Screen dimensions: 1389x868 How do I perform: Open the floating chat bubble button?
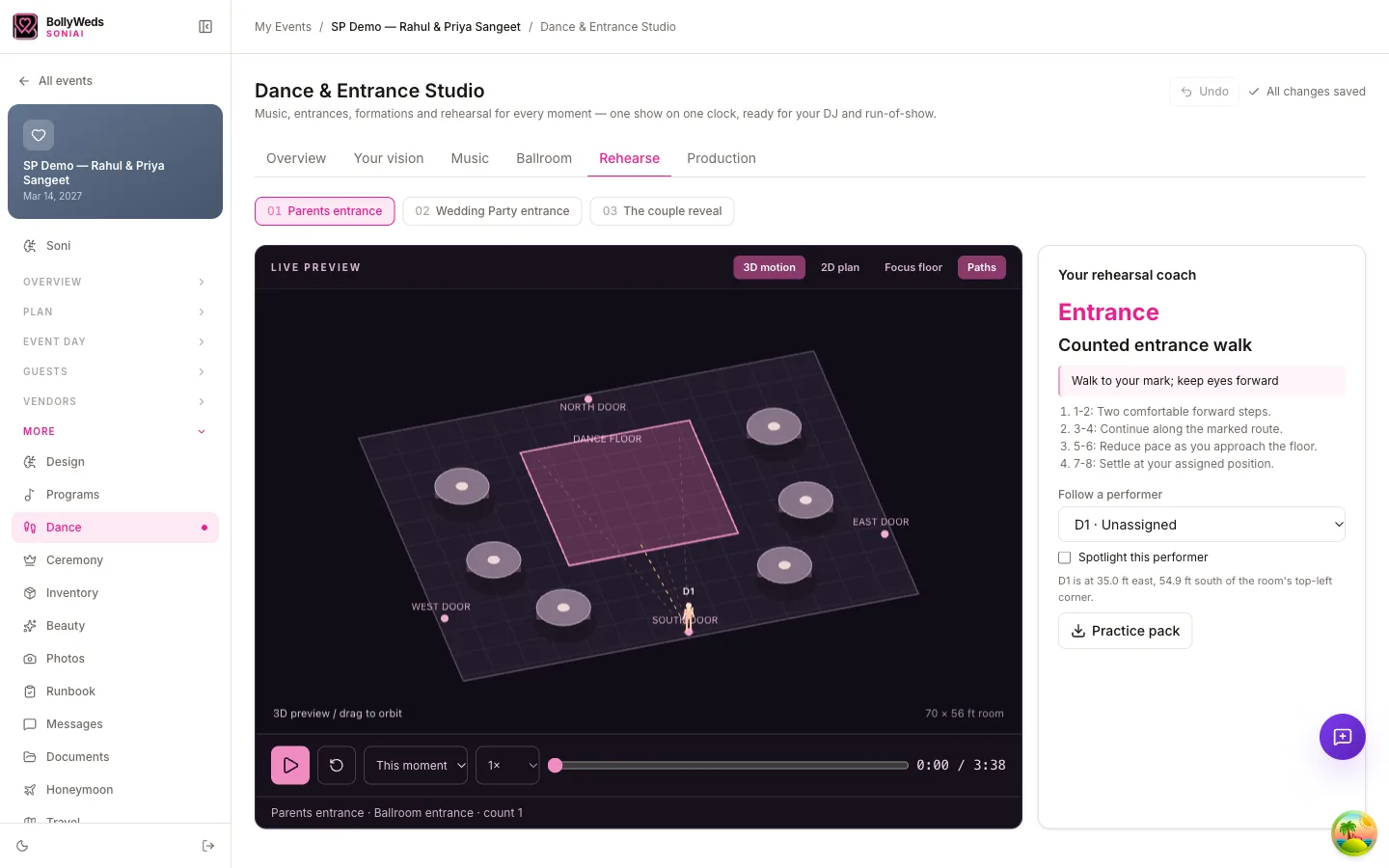click(x=1342, y=737)
